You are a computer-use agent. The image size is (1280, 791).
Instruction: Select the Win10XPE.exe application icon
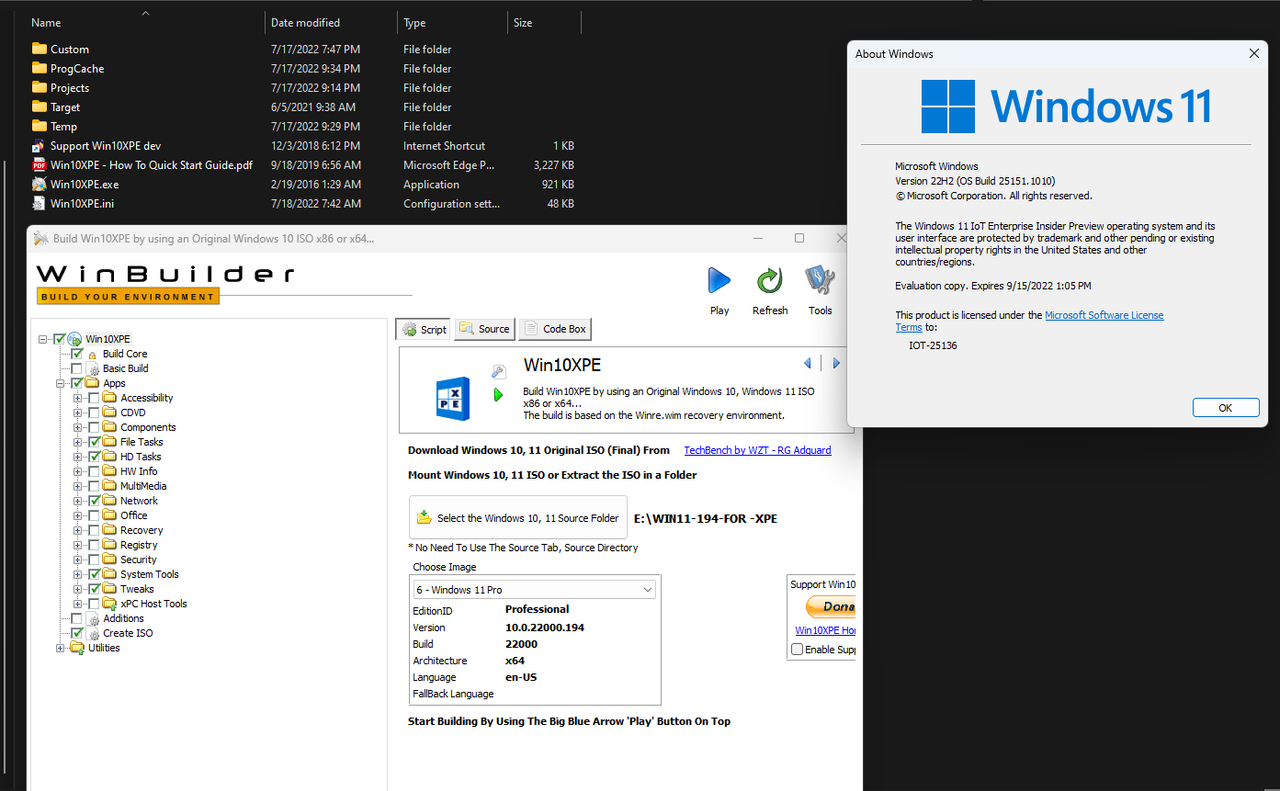pos(39,184)
